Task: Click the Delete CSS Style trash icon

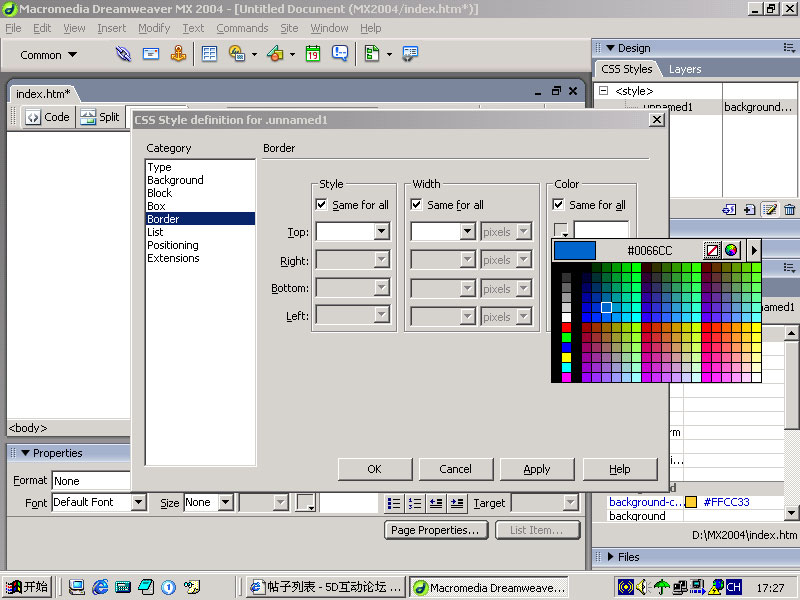Action: click(789, 210)
